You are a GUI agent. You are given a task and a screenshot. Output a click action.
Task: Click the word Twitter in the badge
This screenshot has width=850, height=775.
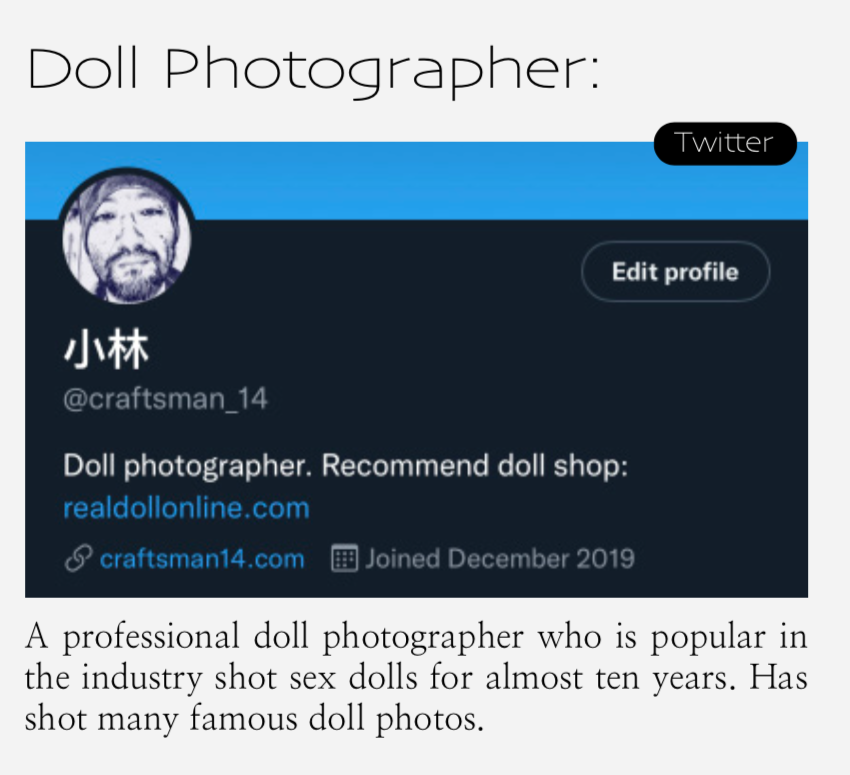tap(724, 143)
